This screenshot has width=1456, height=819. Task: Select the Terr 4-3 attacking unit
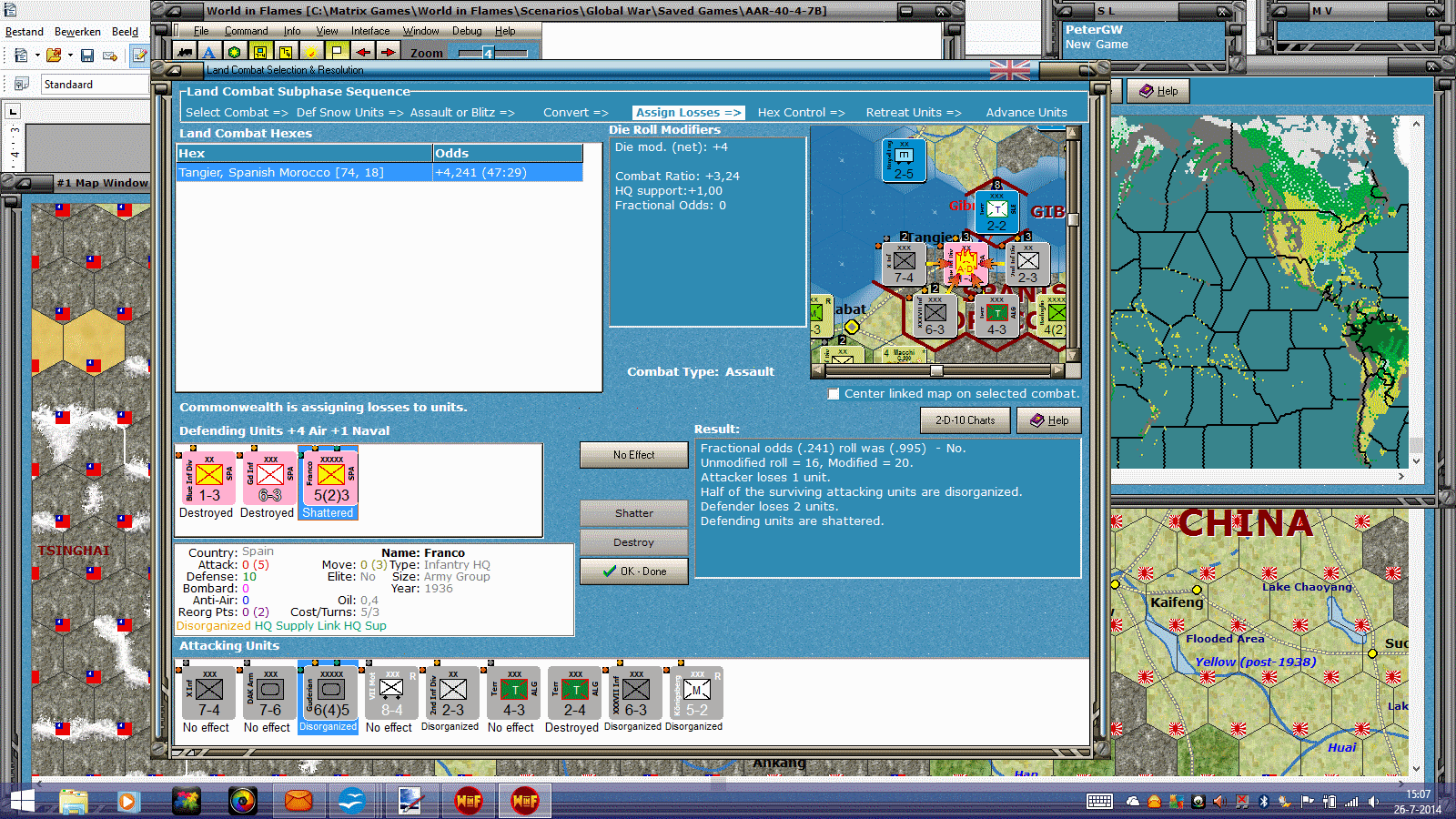[511, 697]
